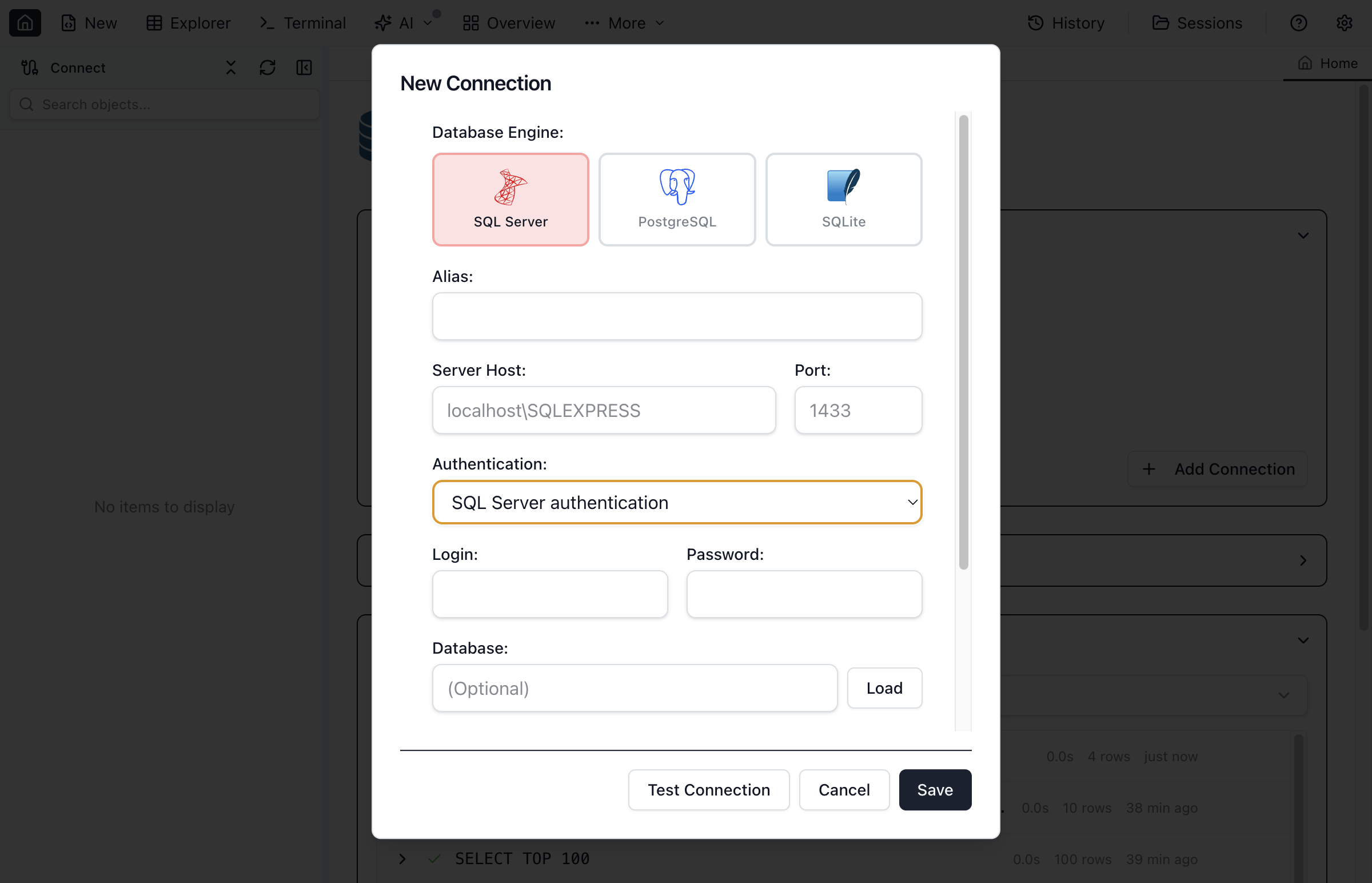Expand the More menu
The image size is (1372, 883).
coord(624,23)
